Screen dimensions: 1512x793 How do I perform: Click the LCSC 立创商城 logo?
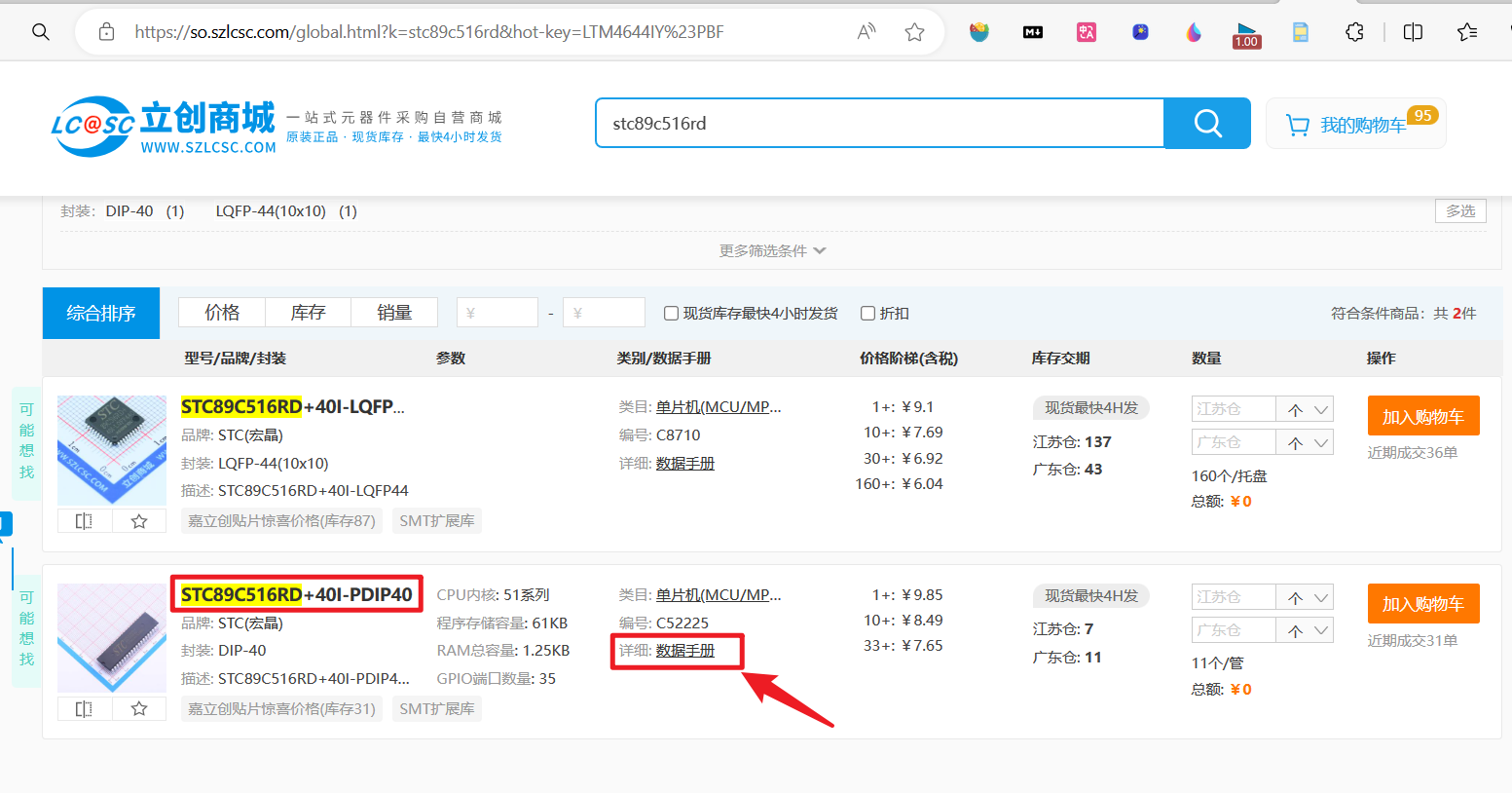(164, 127)
